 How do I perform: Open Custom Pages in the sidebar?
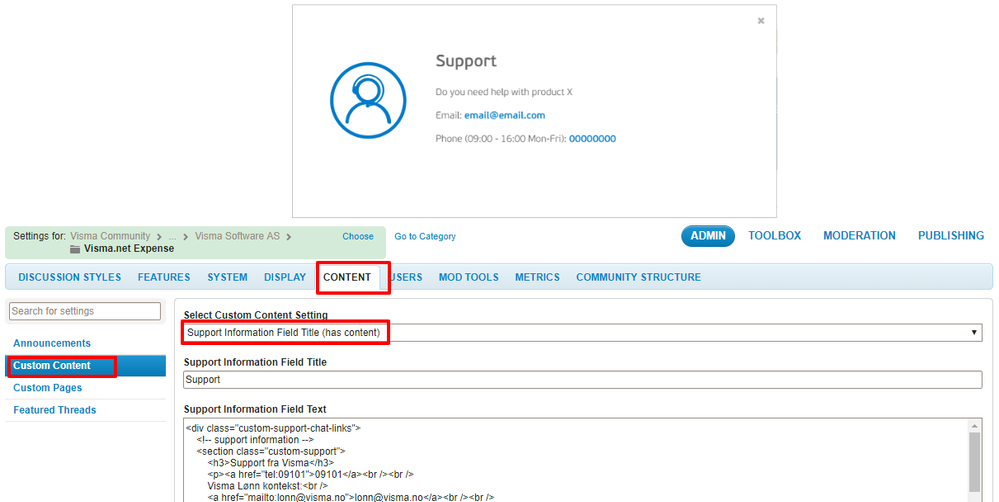point(48,388)
